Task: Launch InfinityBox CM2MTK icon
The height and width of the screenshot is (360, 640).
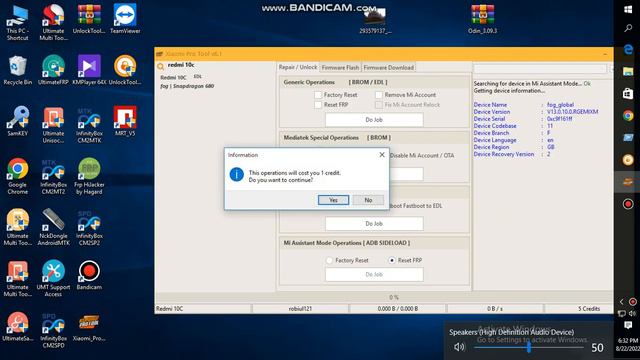Action: [x=89, y=125]
